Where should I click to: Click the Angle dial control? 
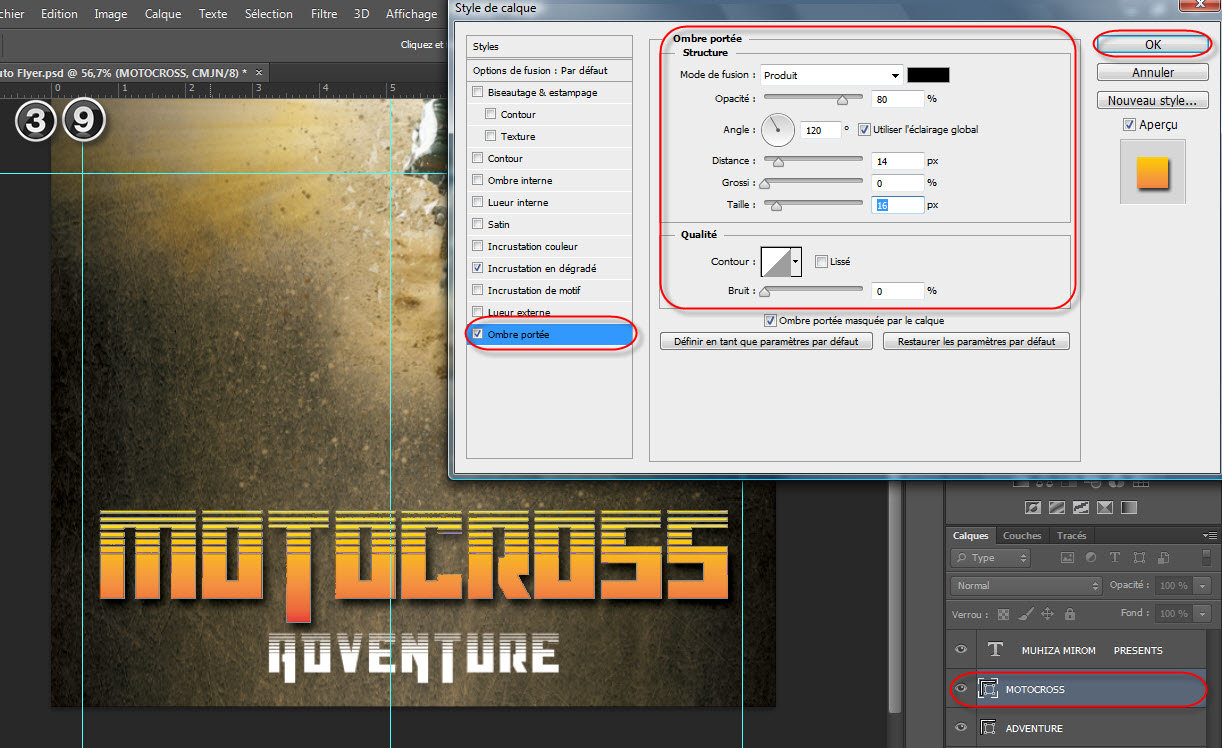coord(778,129)
